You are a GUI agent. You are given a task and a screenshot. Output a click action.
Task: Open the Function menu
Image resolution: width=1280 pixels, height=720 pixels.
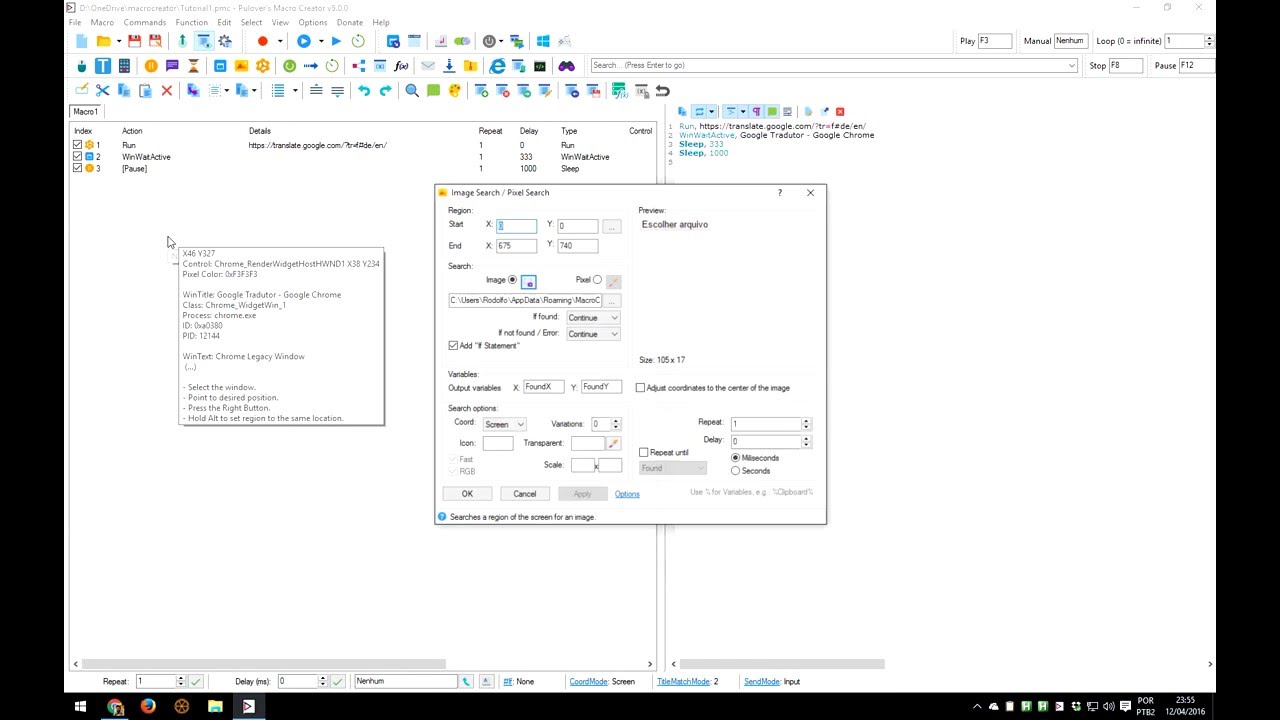(x=191, y=22)
